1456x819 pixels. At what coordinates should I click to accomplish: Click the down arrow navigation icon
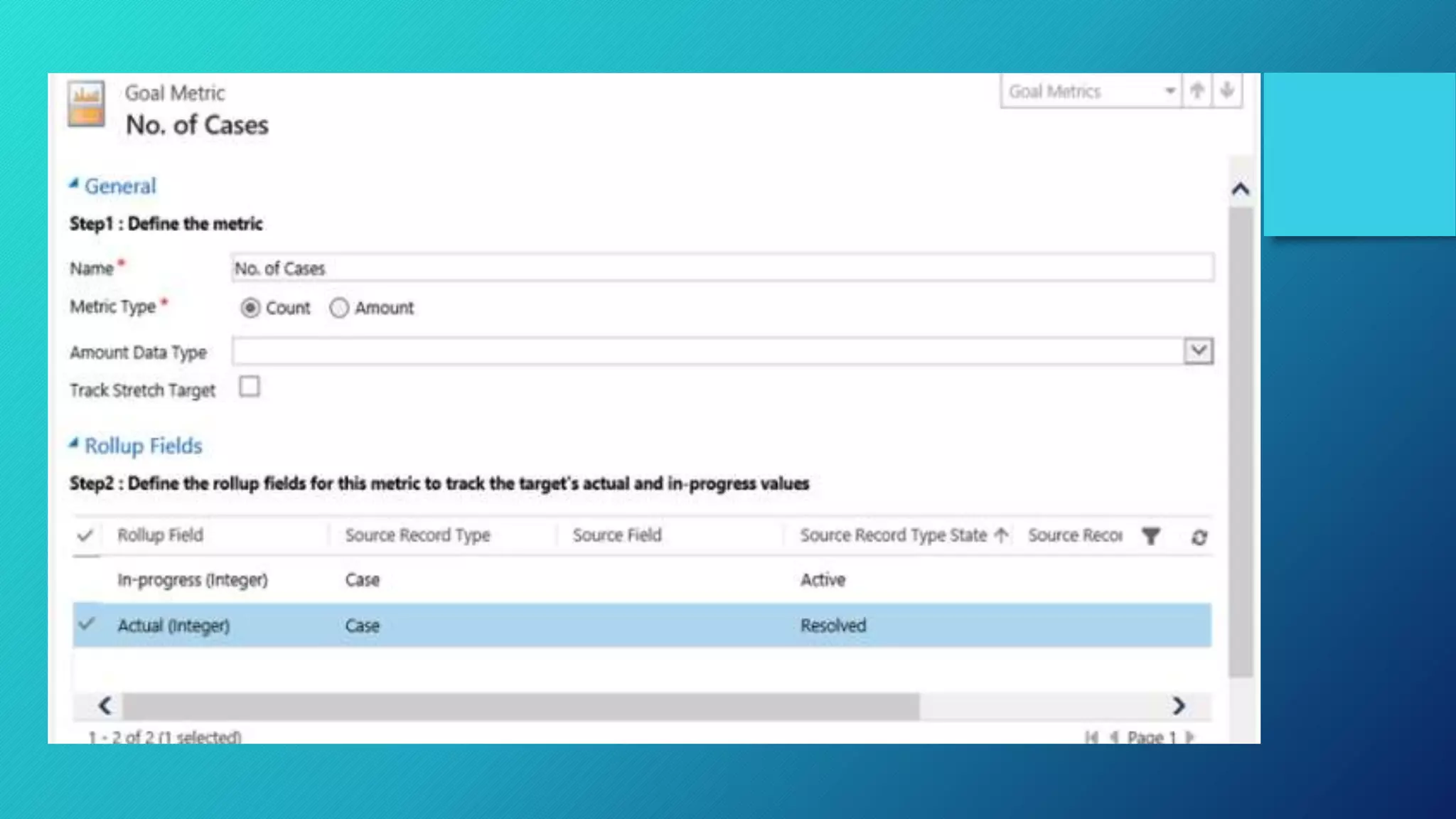click(x=1227, y=91)
